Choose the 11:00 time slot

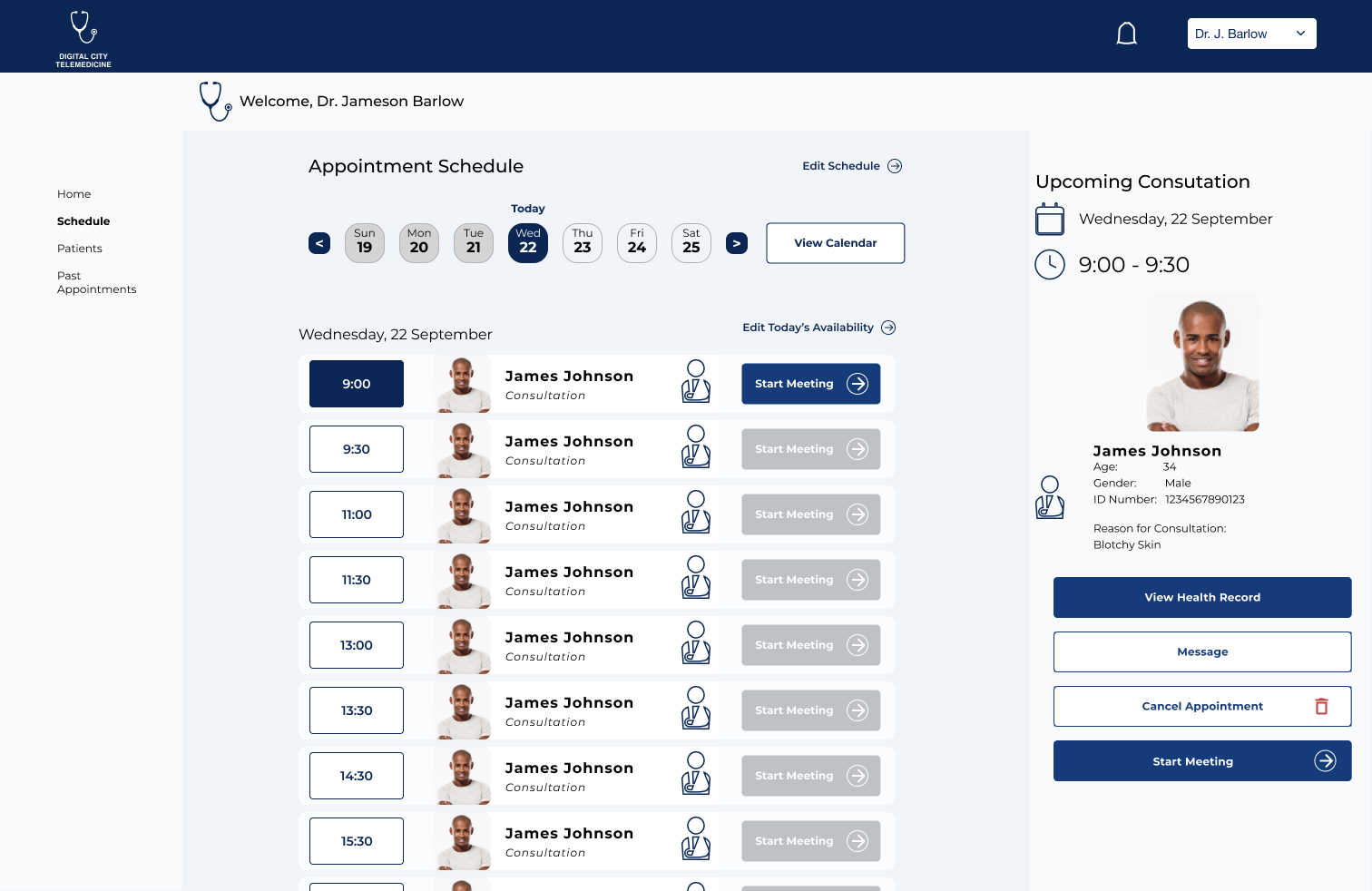[357, 514]
